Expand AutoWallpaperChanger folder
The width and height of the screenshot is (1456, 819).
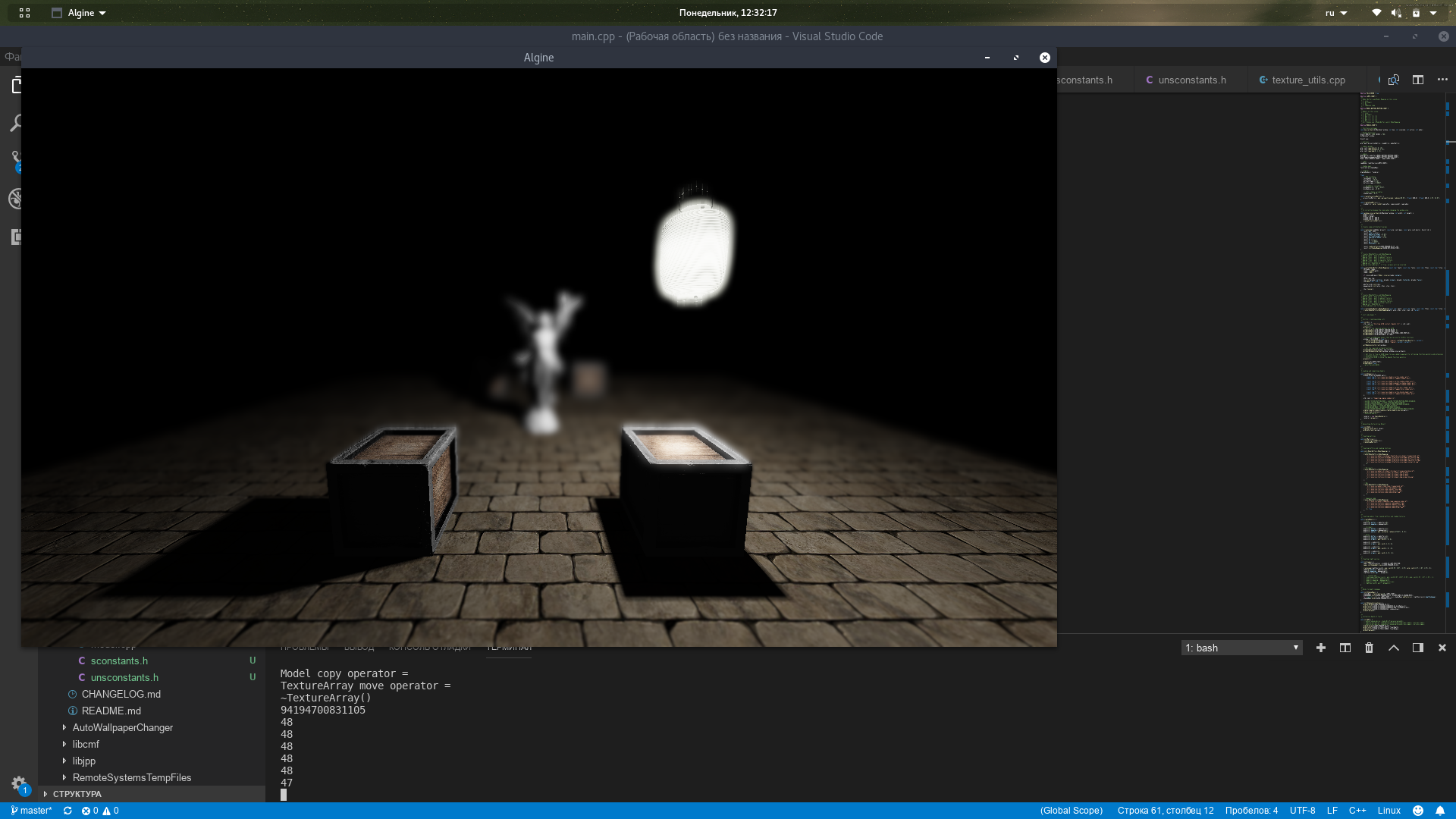click(x=123, y=727)
